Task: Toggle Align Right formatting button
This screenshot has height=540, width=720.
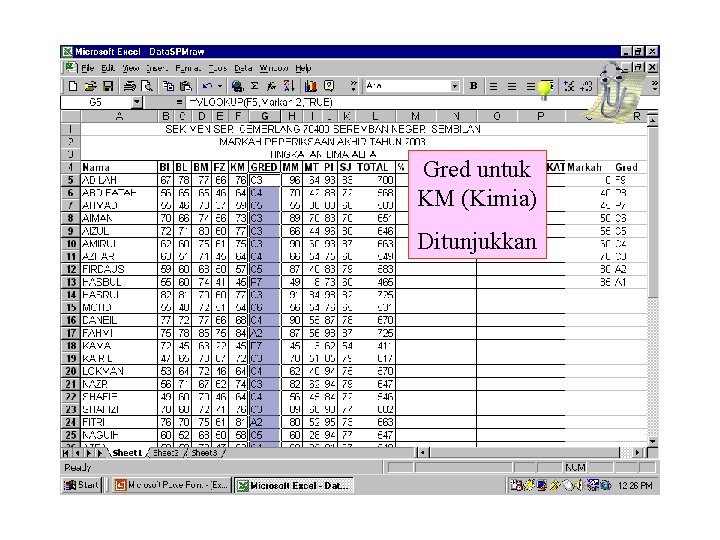Action: click(530, 86)
